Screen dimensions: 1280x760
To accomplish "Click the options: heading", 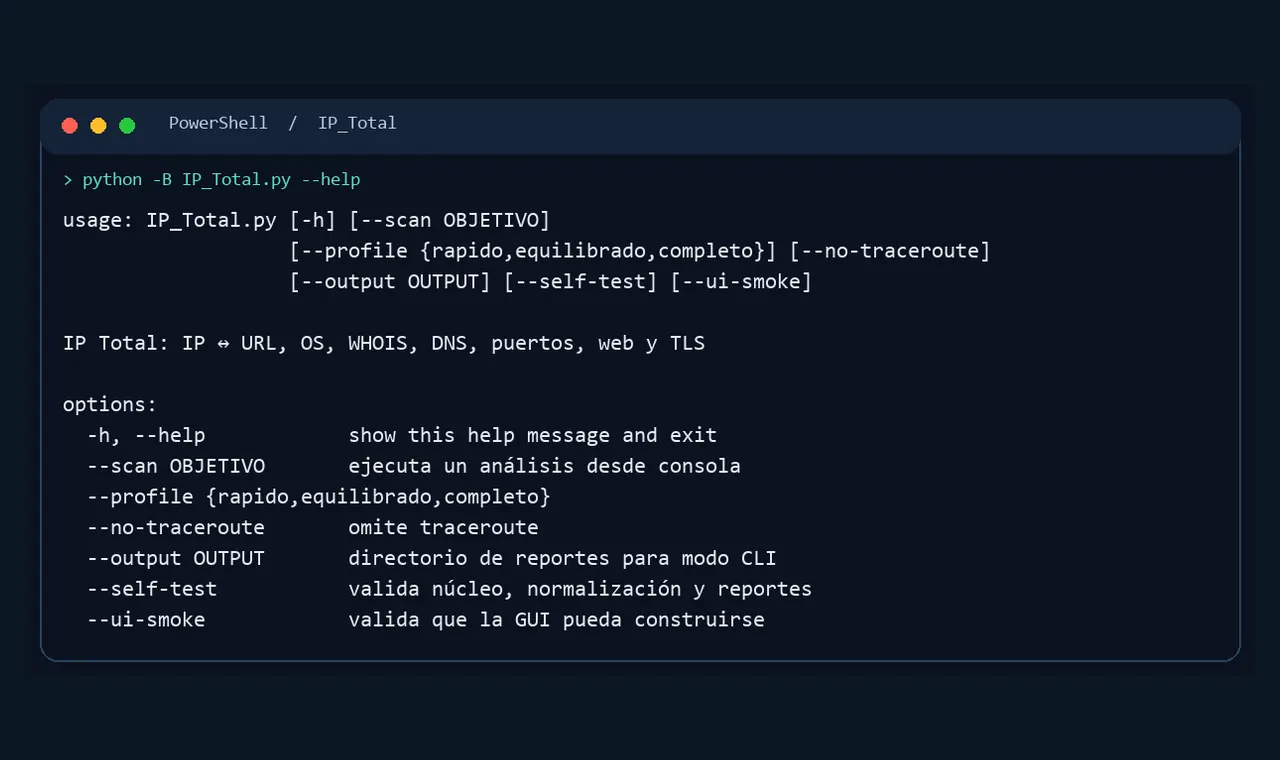I will 110,405.
